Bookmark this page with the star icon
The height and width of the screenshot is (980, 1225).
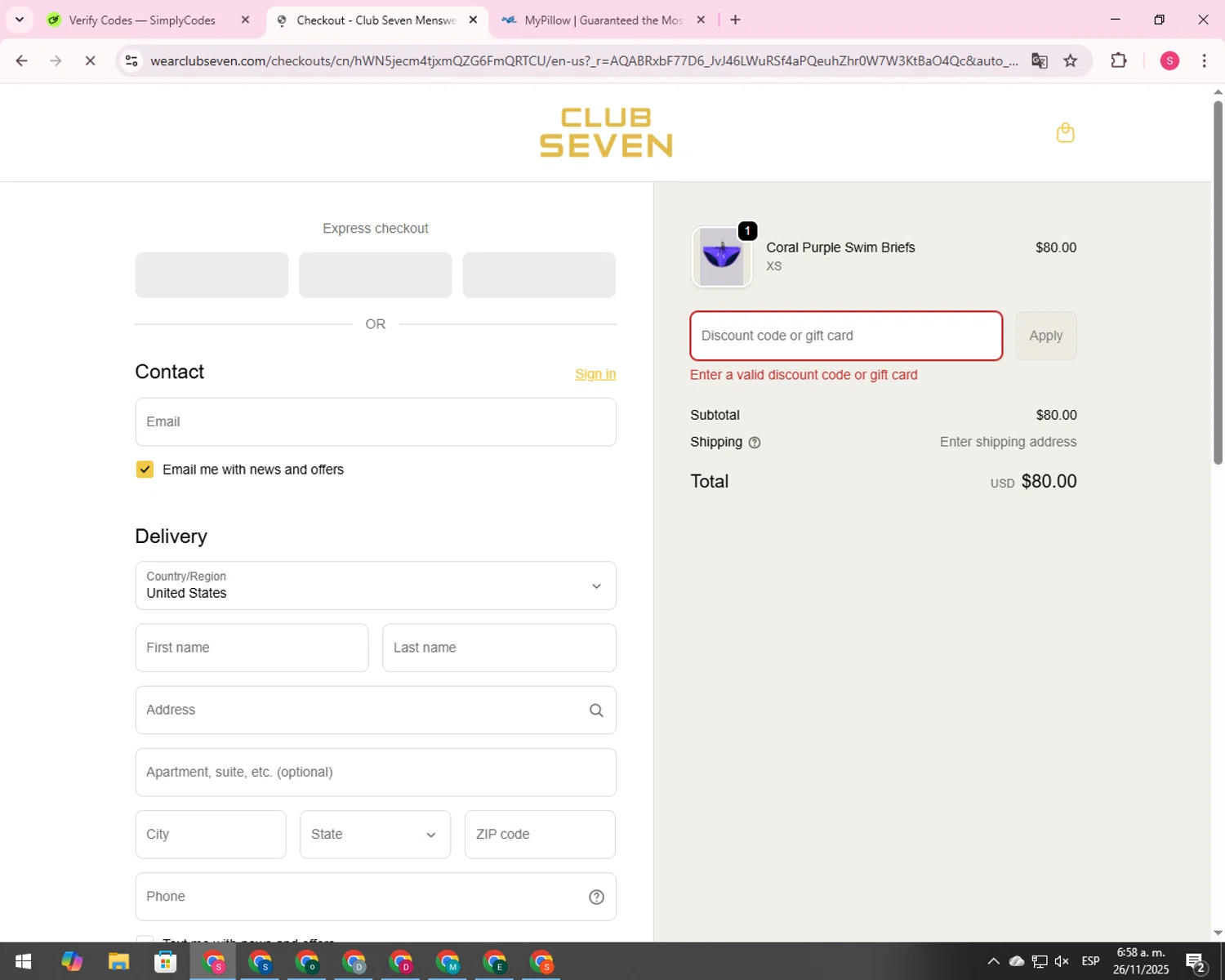1071,60
